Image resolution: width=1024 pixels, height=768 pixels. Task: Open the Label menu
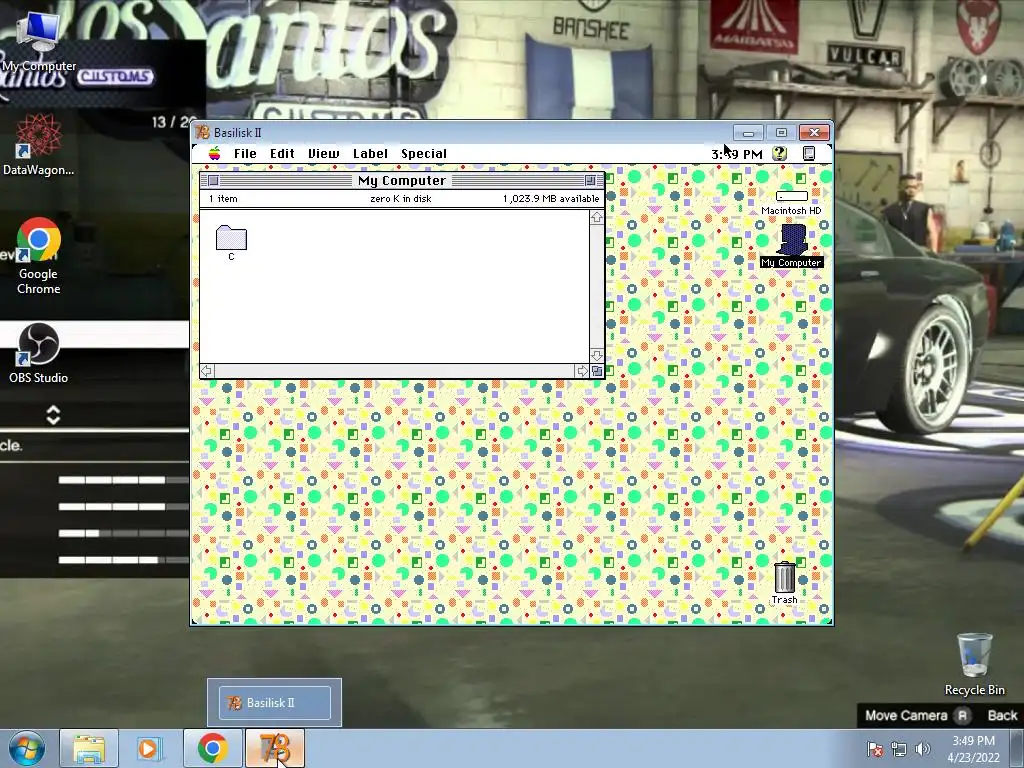tap(370, 153)
